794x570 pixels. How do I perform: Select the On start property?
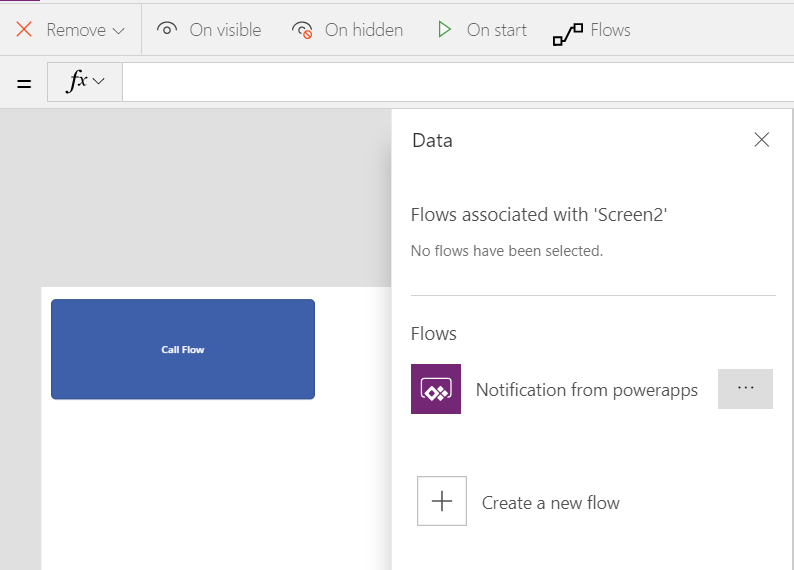tap(482, 30)
